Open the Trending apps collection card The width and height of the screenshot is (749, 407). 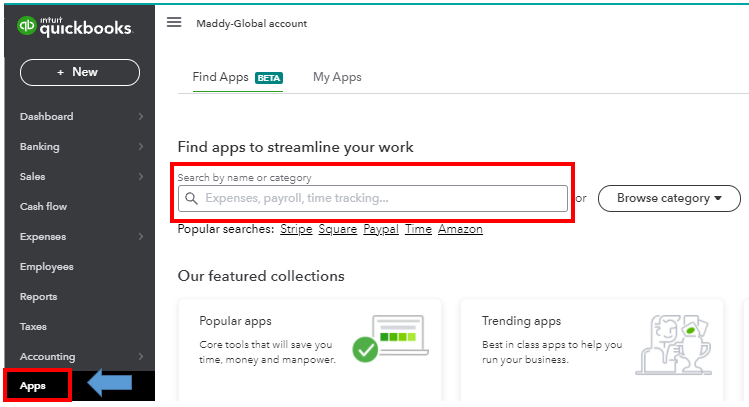tap(592, 350)
